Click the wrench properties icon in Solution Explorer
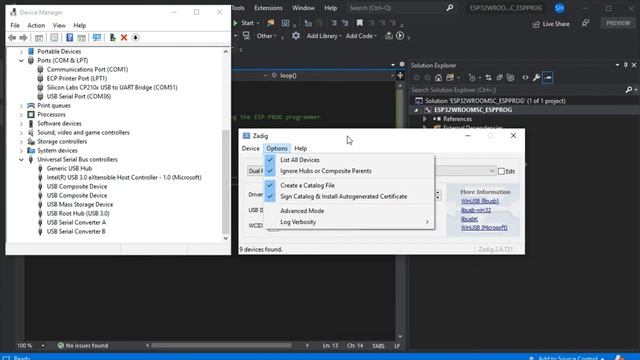The image size is (640, 360). pos(536,78)
